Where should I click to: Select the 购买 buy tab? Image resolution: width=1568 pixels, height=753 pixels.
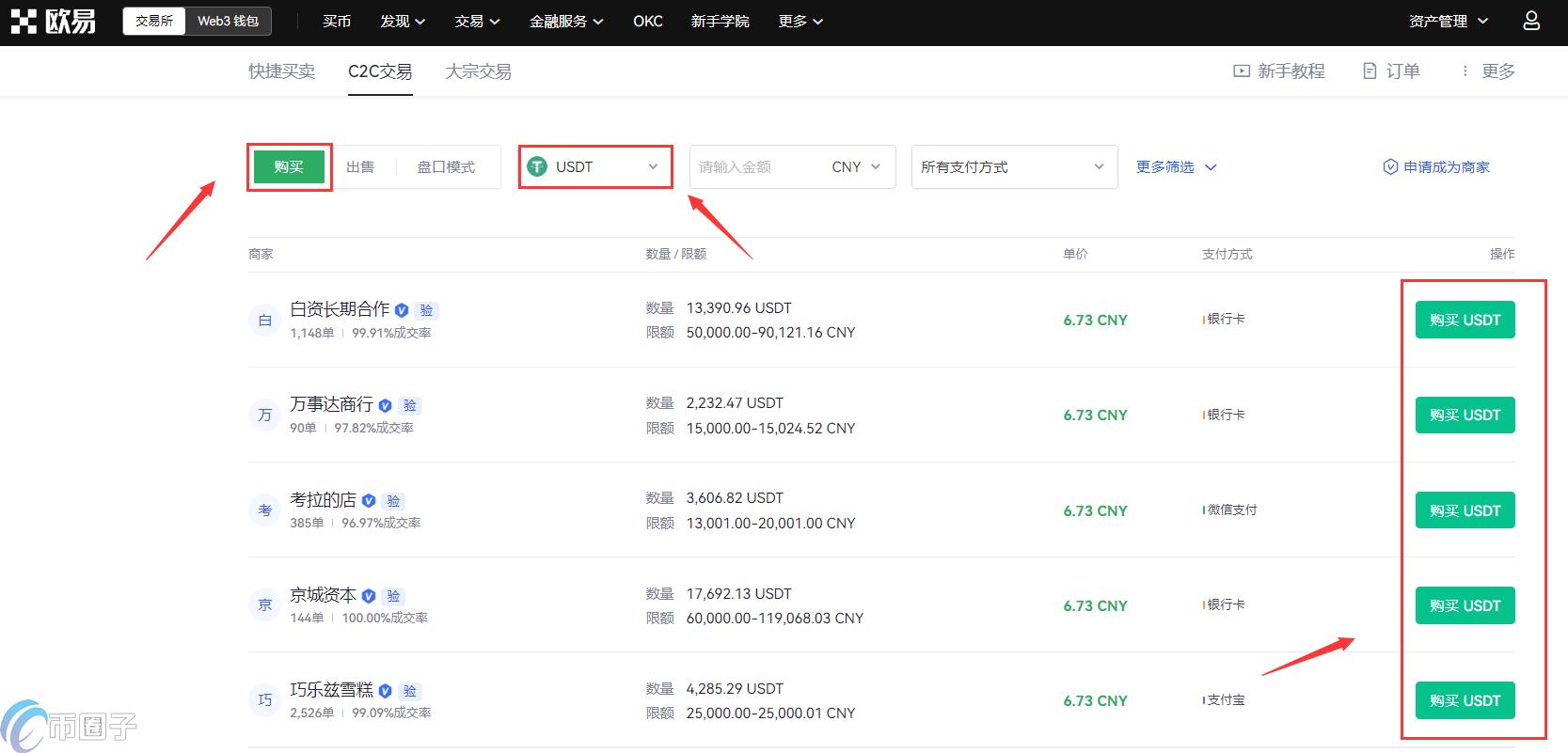coord(289,167)
